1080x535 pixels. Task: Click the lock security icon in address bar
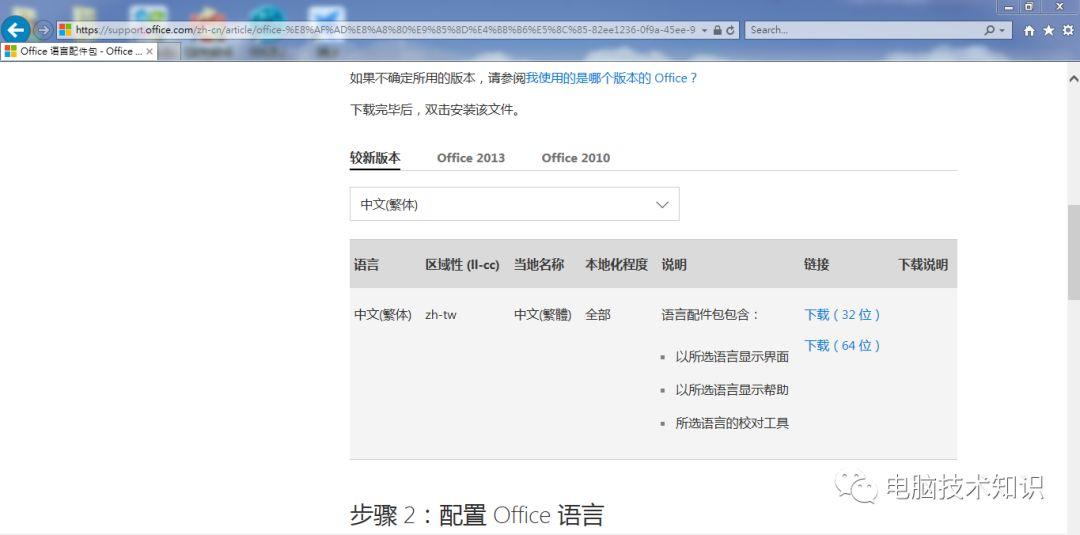[718, 30]
